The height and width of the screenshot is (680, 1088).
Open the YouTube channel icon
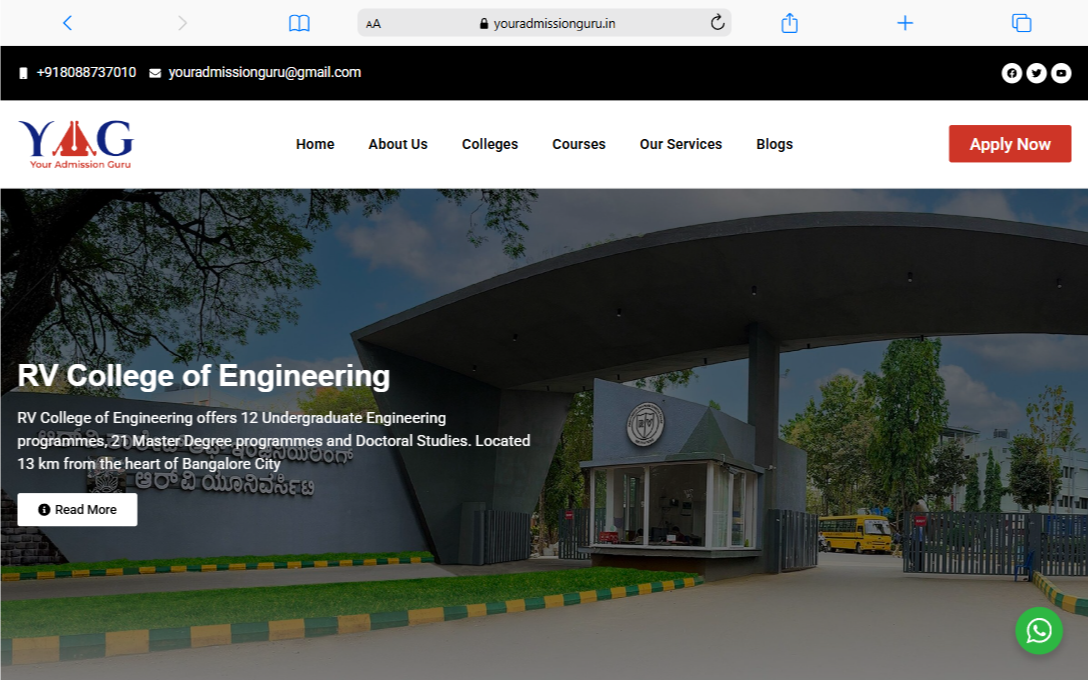coord(1061,72)
